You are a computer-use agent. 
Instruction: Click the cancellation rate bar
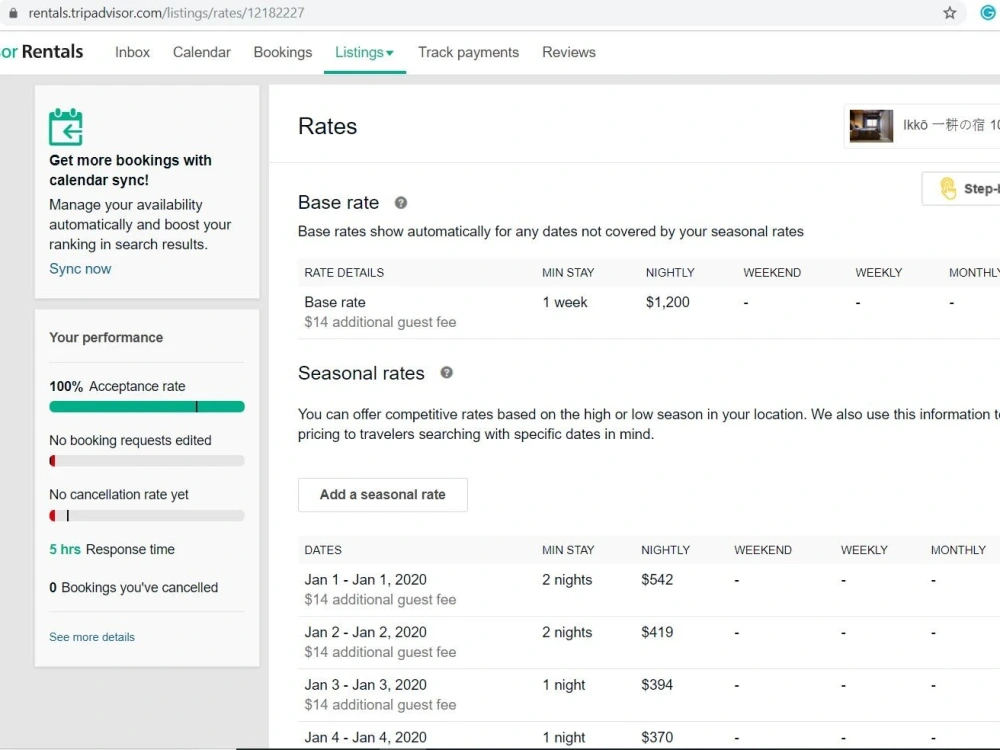147,515
